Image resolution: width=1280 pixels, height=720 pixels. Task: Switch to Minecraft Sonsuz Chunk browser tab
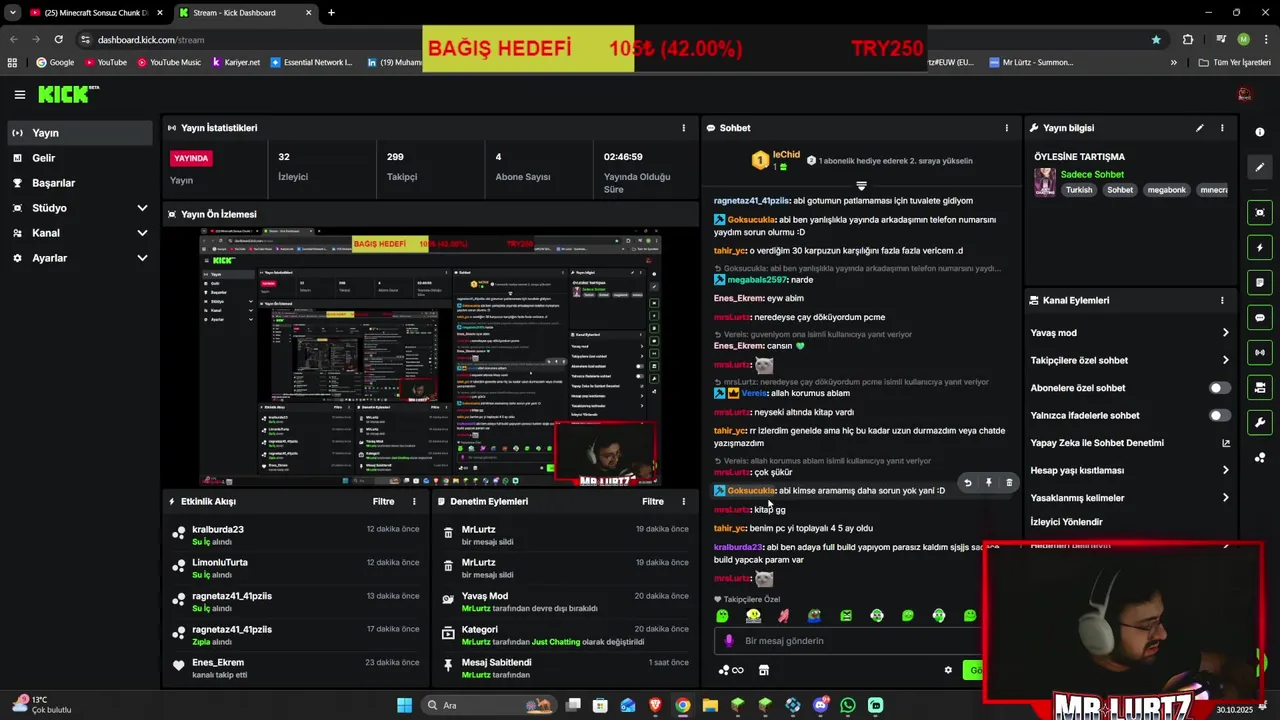pyautogui.click(x=96, y=13)
